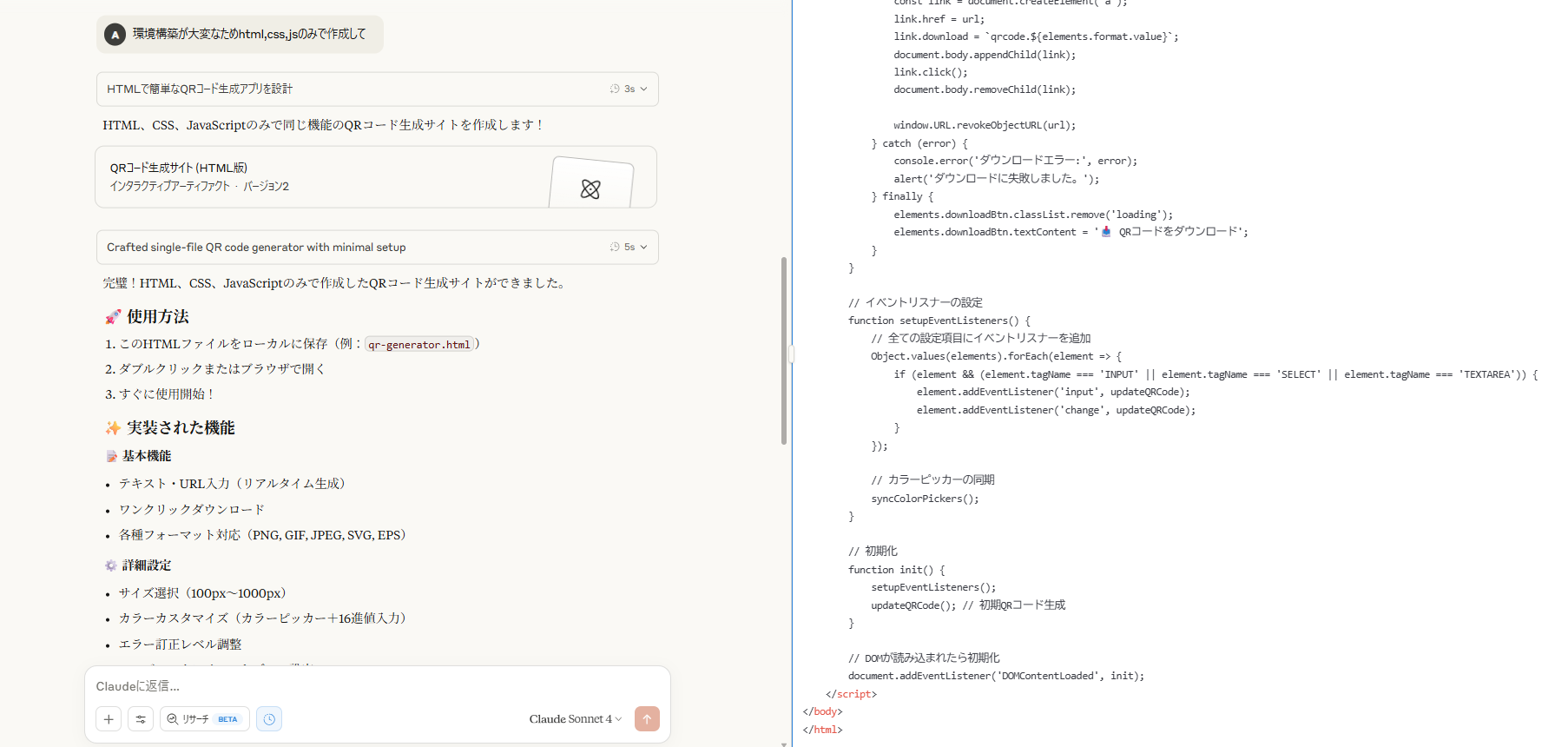Open the tools settings sliders icon

pos(141,719)
